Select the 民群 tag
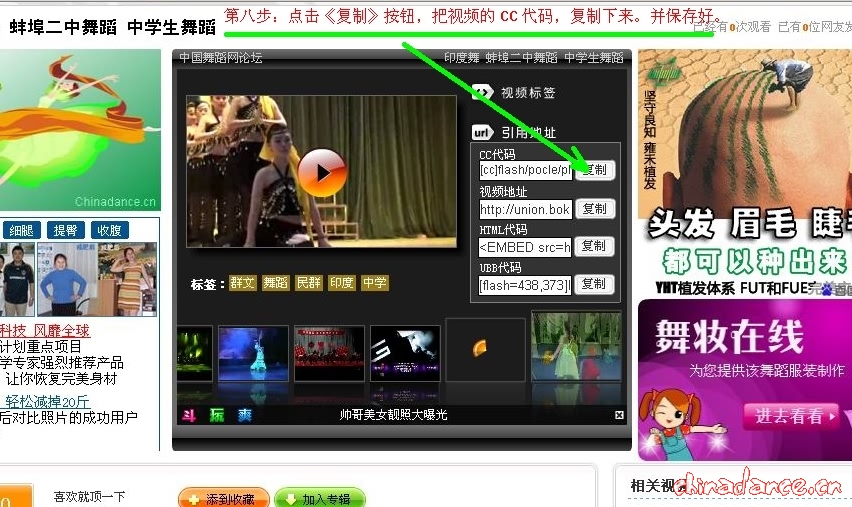This screenshot has width=852, height=507. [309, 283]
